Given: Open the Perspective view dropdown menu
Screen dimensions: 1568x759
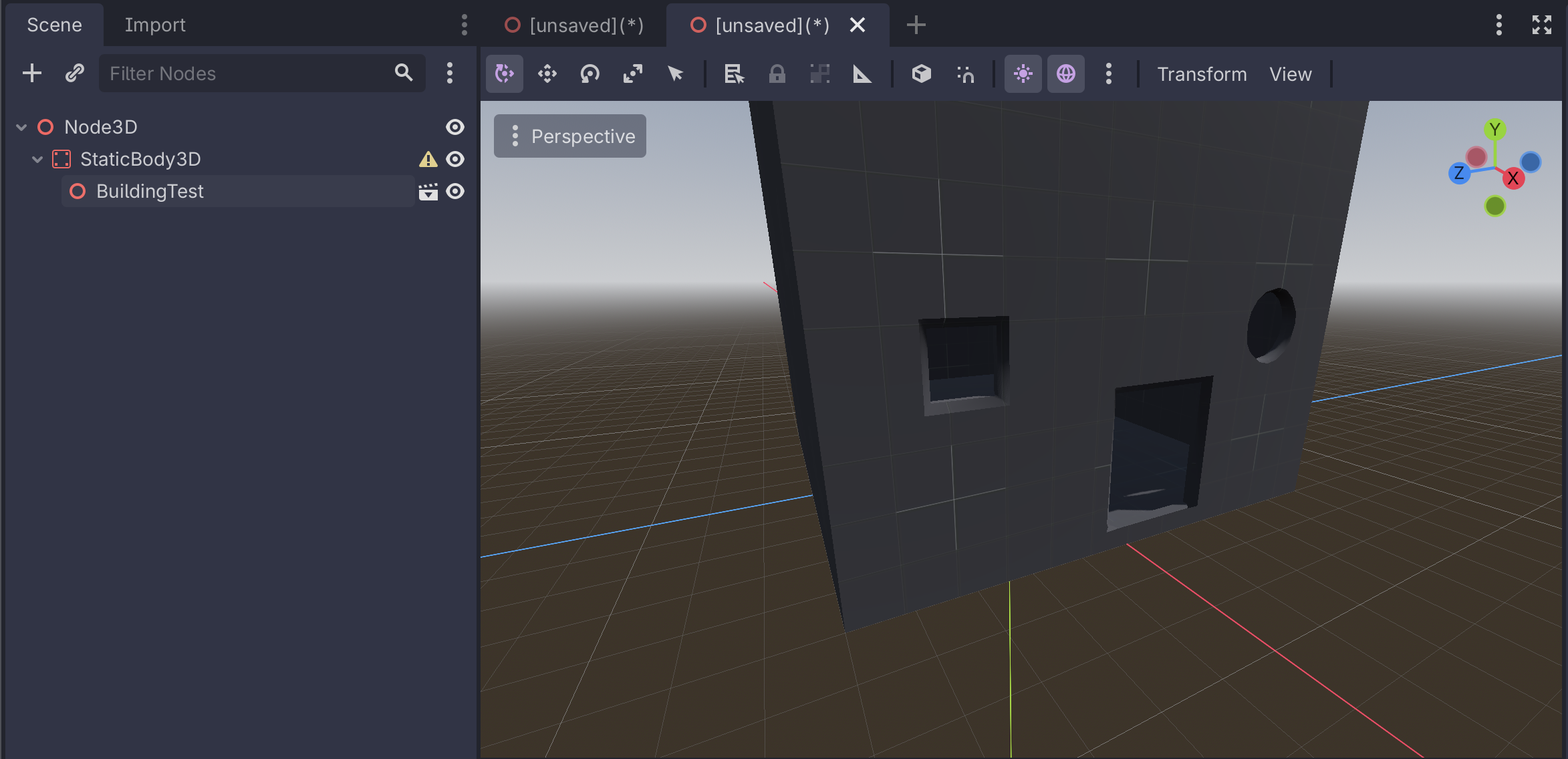Looking at the screenshot, I should 570,136.
